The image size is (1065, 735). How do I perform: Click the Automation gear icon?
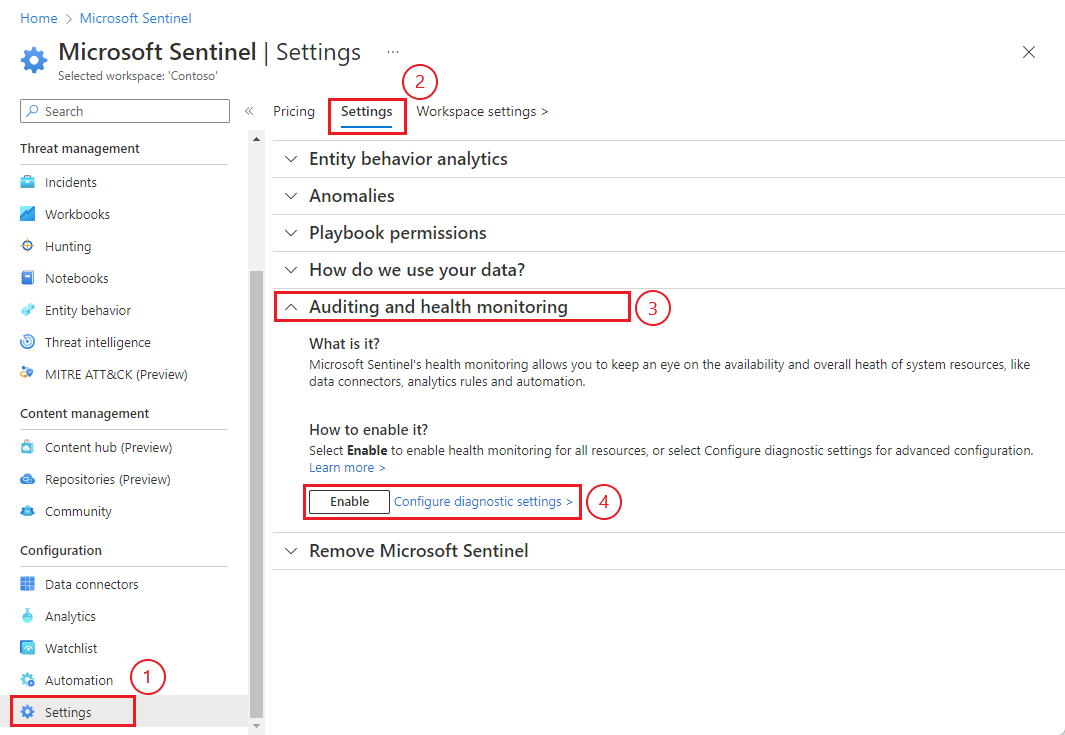(28, 680)
